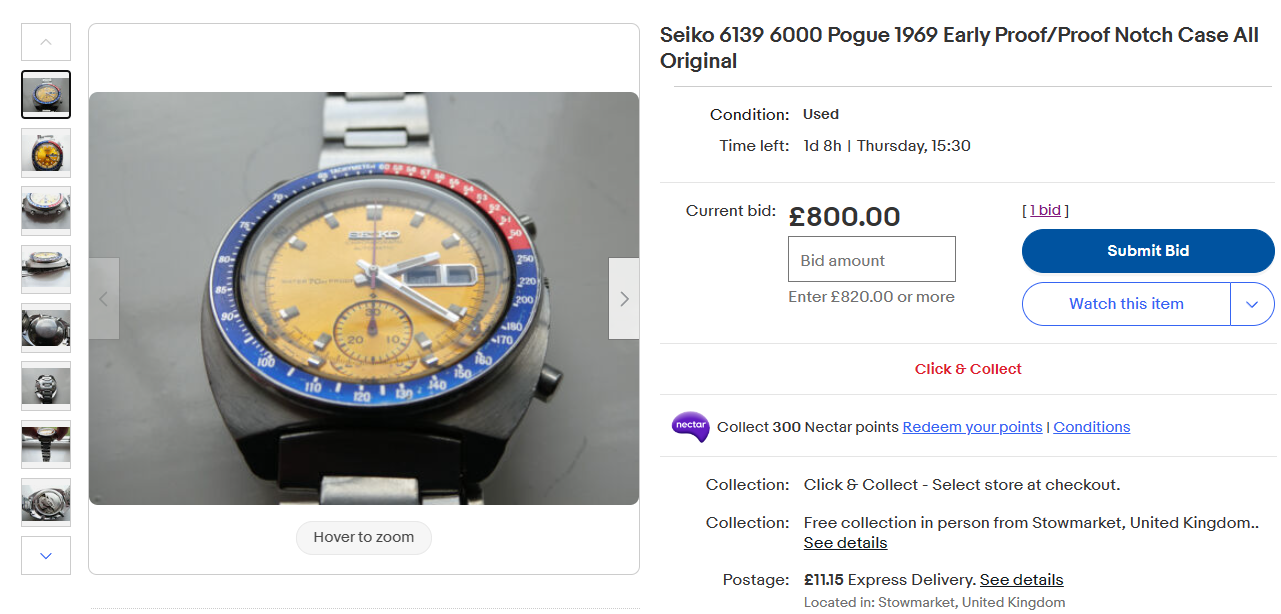Click Watch this item button

click(1126, 304)
